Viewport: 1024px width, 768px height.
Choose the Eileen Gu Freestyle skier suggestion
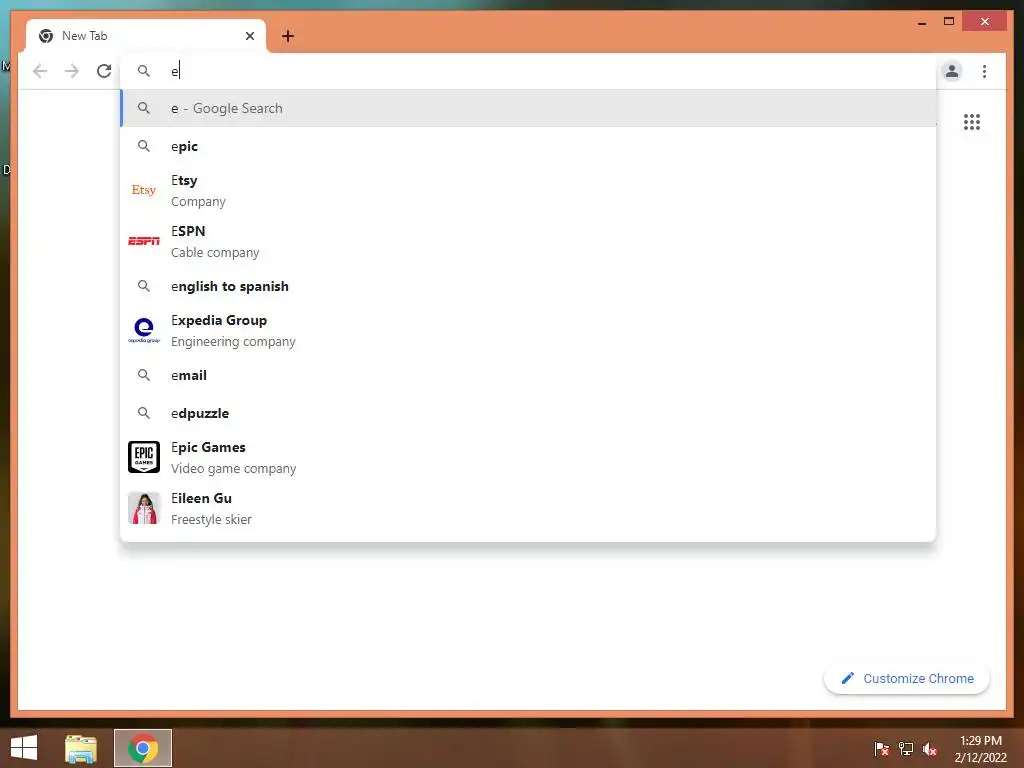[528, 508]
